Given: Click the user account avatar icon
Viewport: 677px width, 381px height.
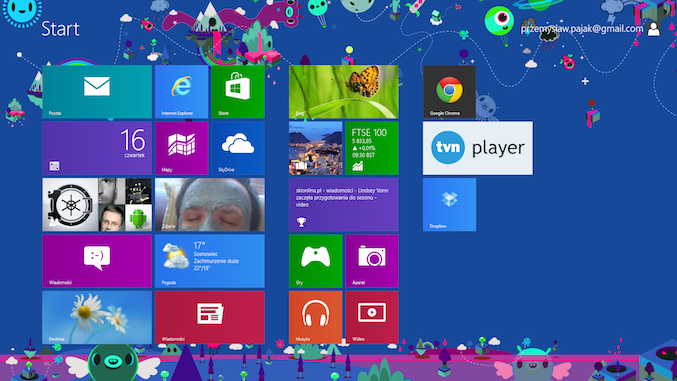Looking at the screenshot, I should point(654,29).
